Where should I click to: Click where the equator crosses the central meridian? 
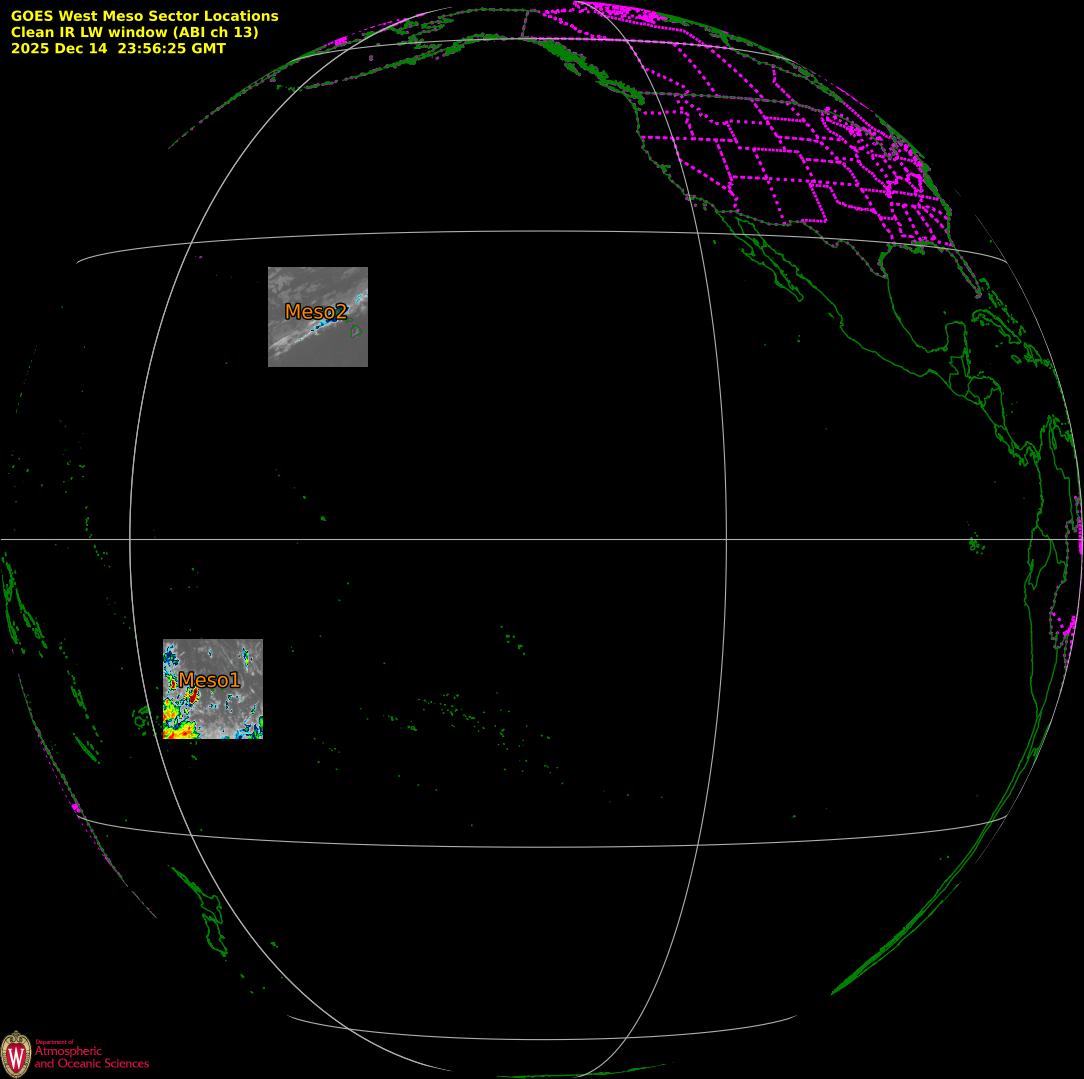tap(726, 540)
